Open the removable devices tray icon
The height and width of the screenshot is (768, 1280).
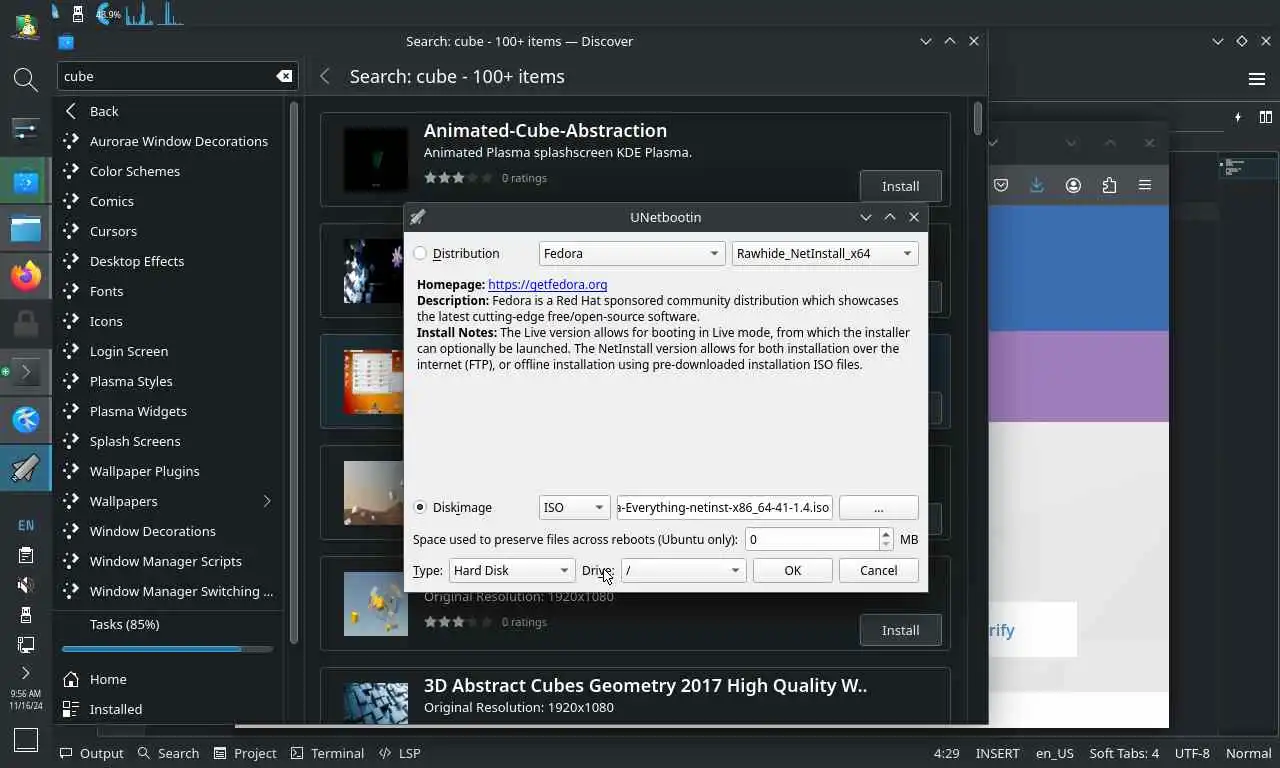tap(26, 615)
